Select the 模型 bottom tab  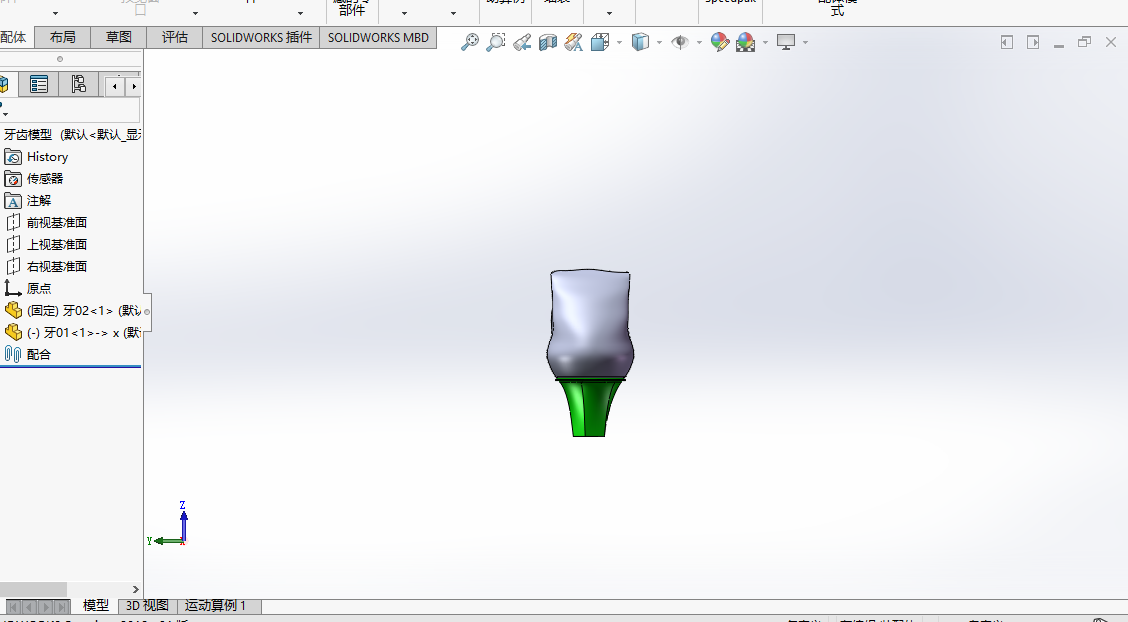pyautogui.click(x=96, y=605)
